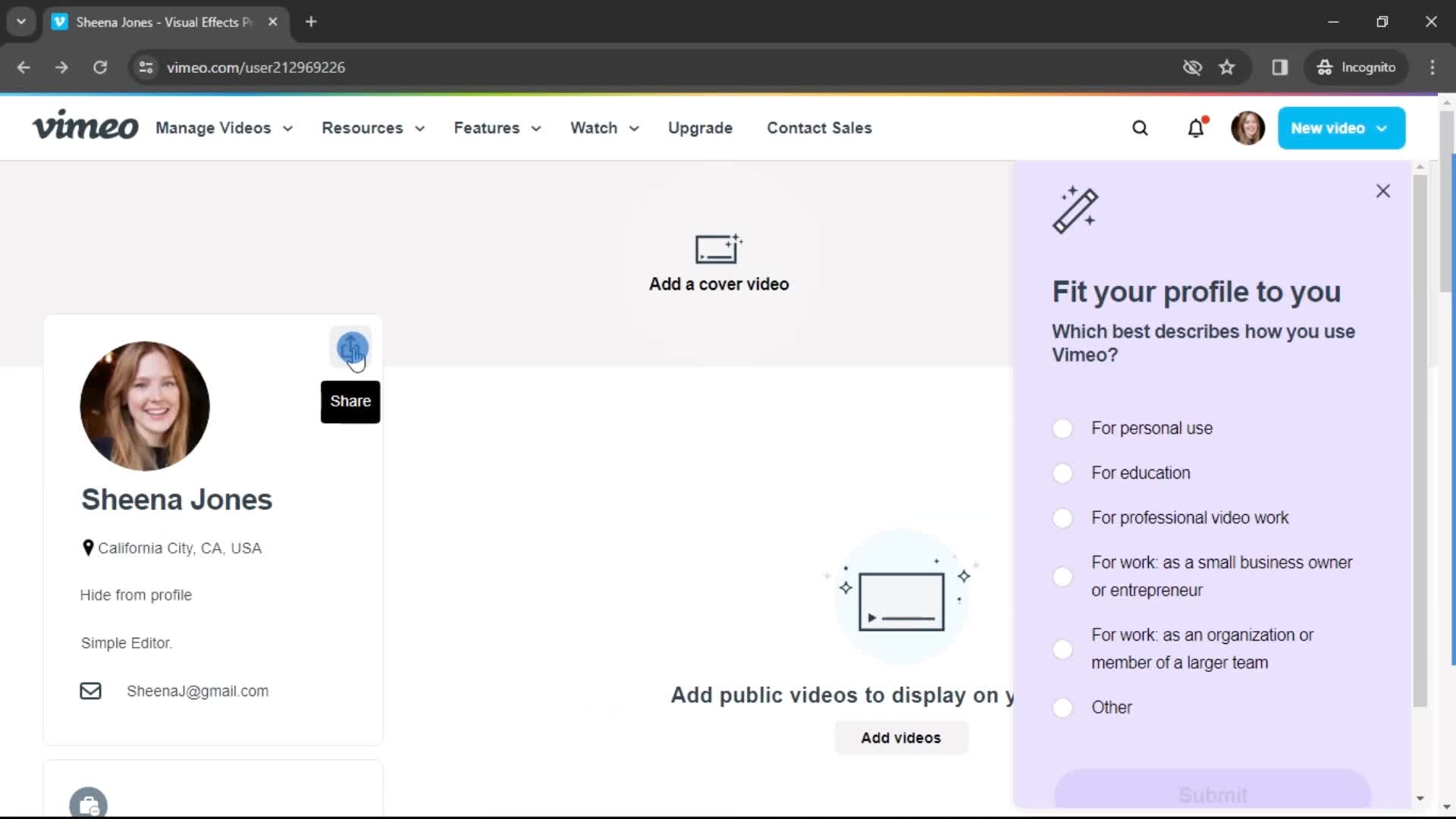Close the Fit your profile panel

pos(1382,191)
